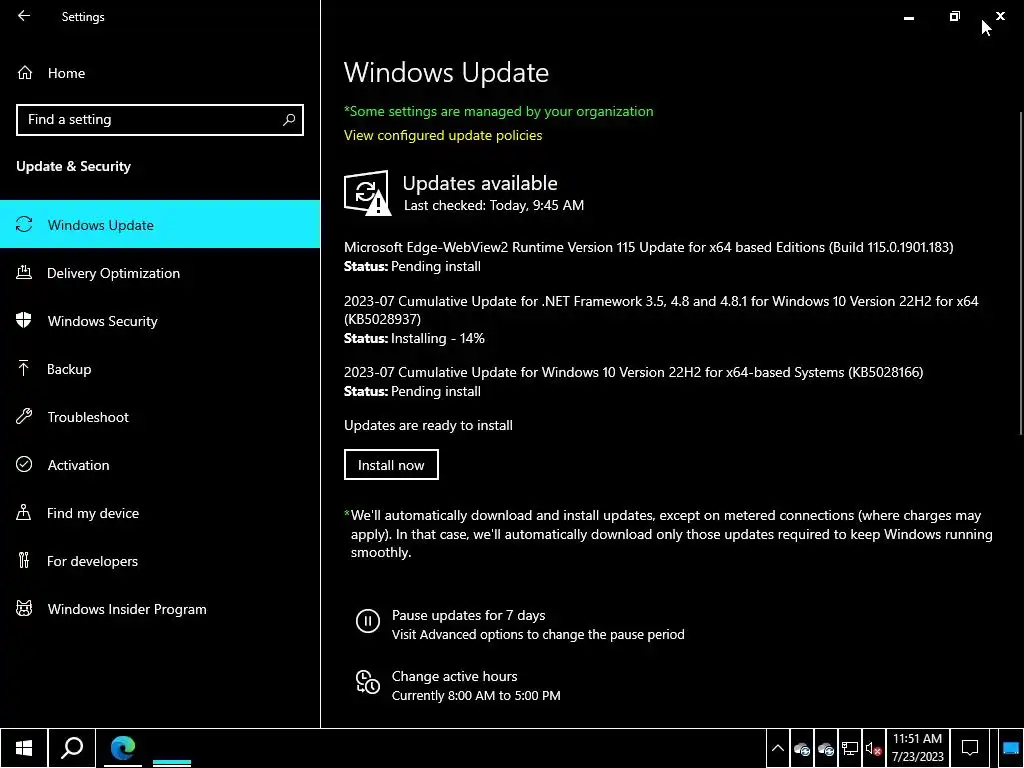Screen dimensions: 1024x768
Task: Open View configured update policies link
Action: (443, 135)
